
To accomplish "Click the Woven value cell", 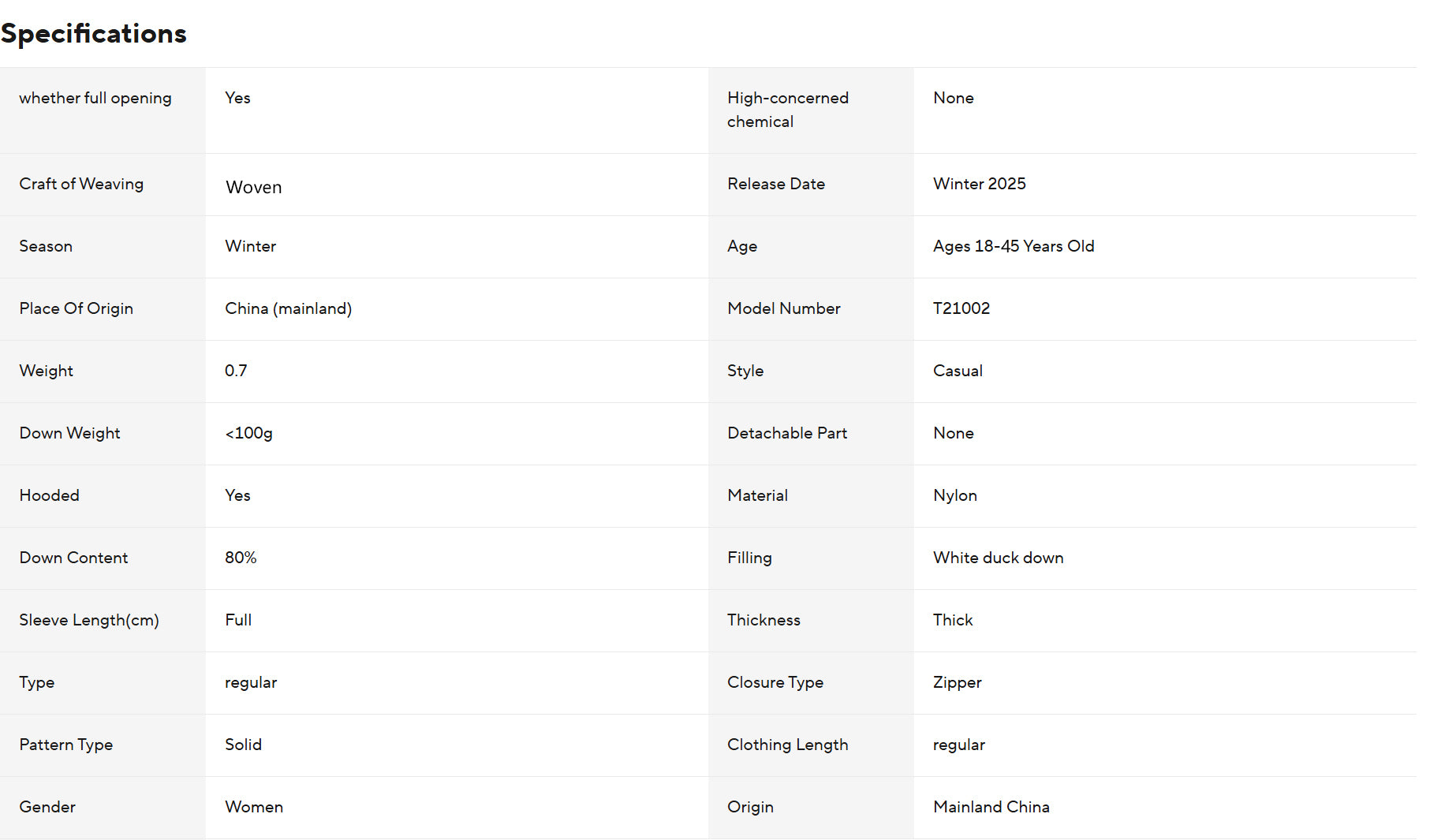I will coord(253,187).
